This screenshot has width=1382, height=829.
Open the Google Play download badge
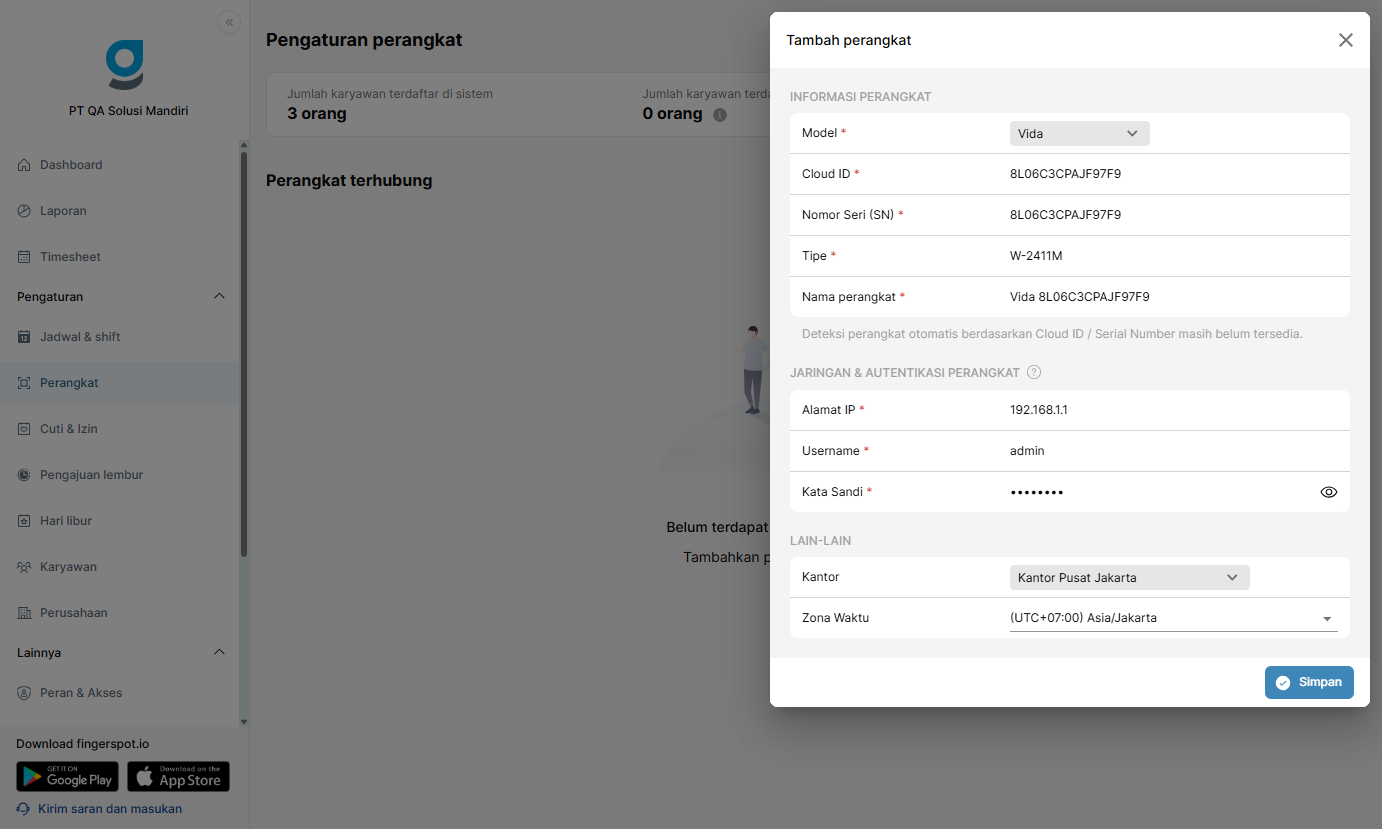tap(67, 777)
